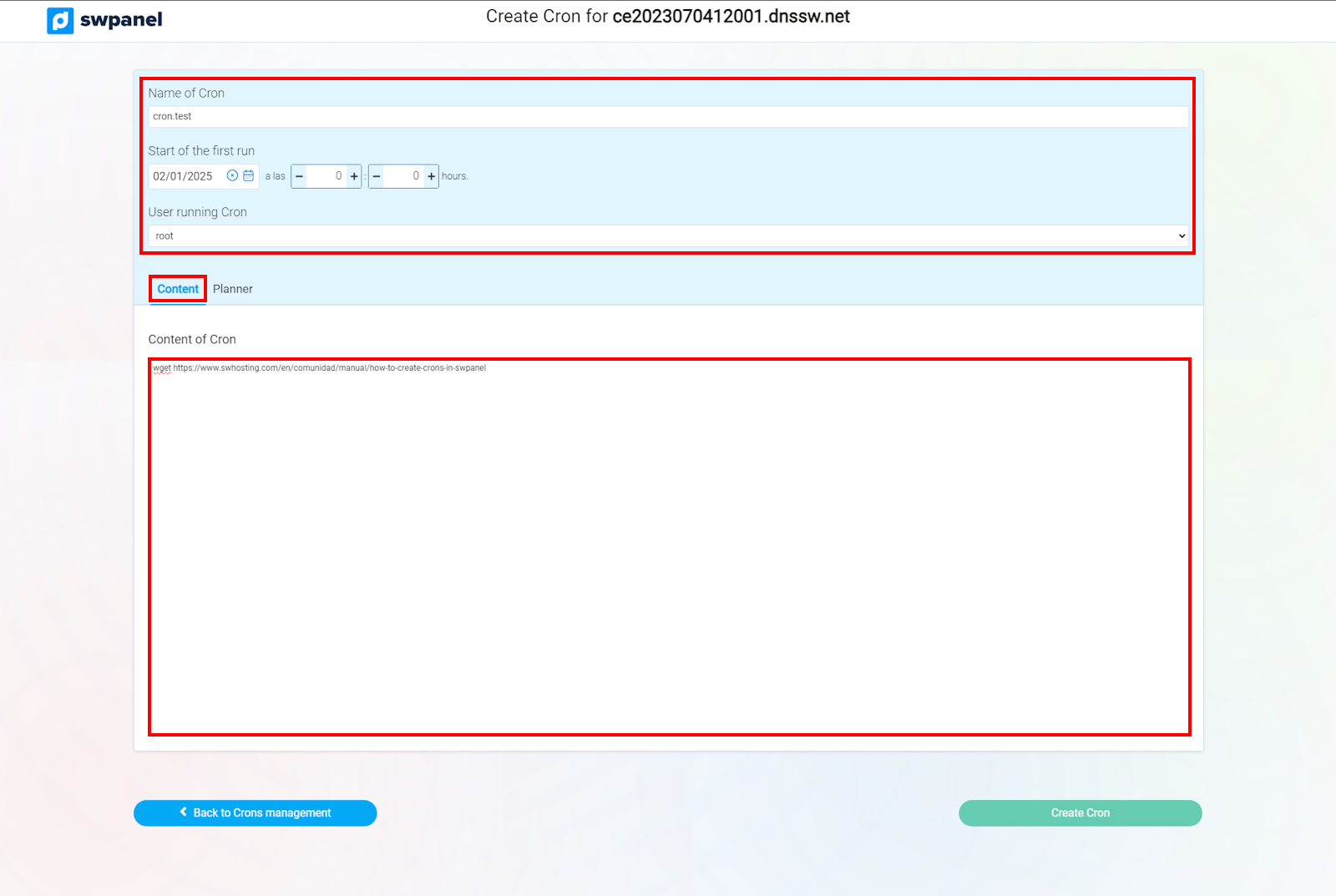The image size is (1336, 896).
Task: Increase the start hour value
Action: (354, 176)
